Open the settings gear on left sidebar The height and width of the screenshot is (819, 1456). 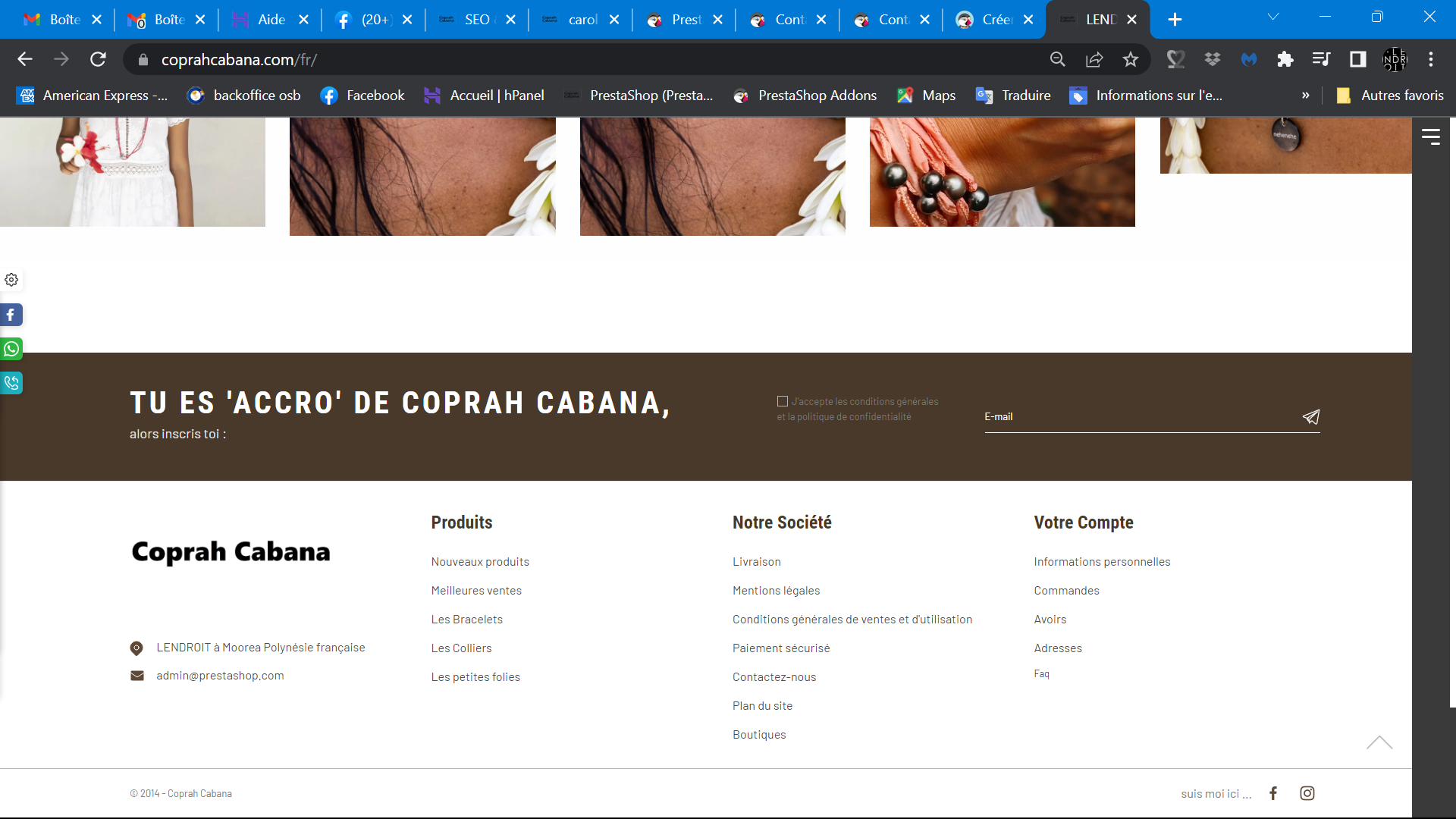[11, 280]
